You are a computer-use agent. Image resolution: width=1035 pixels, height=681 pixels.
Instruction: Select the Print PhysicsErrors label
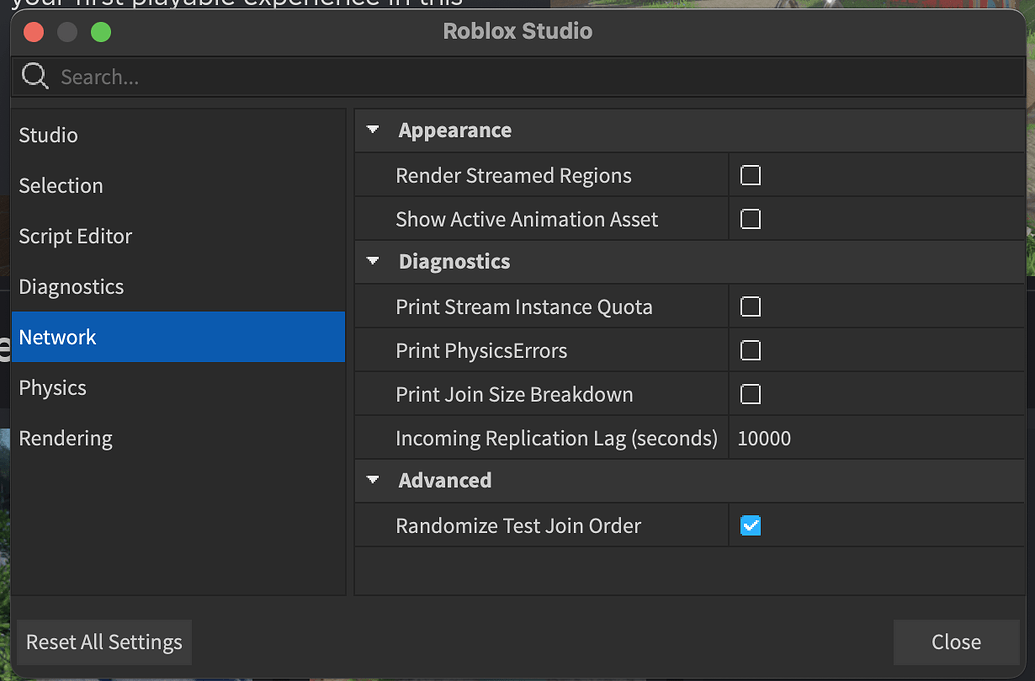click(481, 350)
